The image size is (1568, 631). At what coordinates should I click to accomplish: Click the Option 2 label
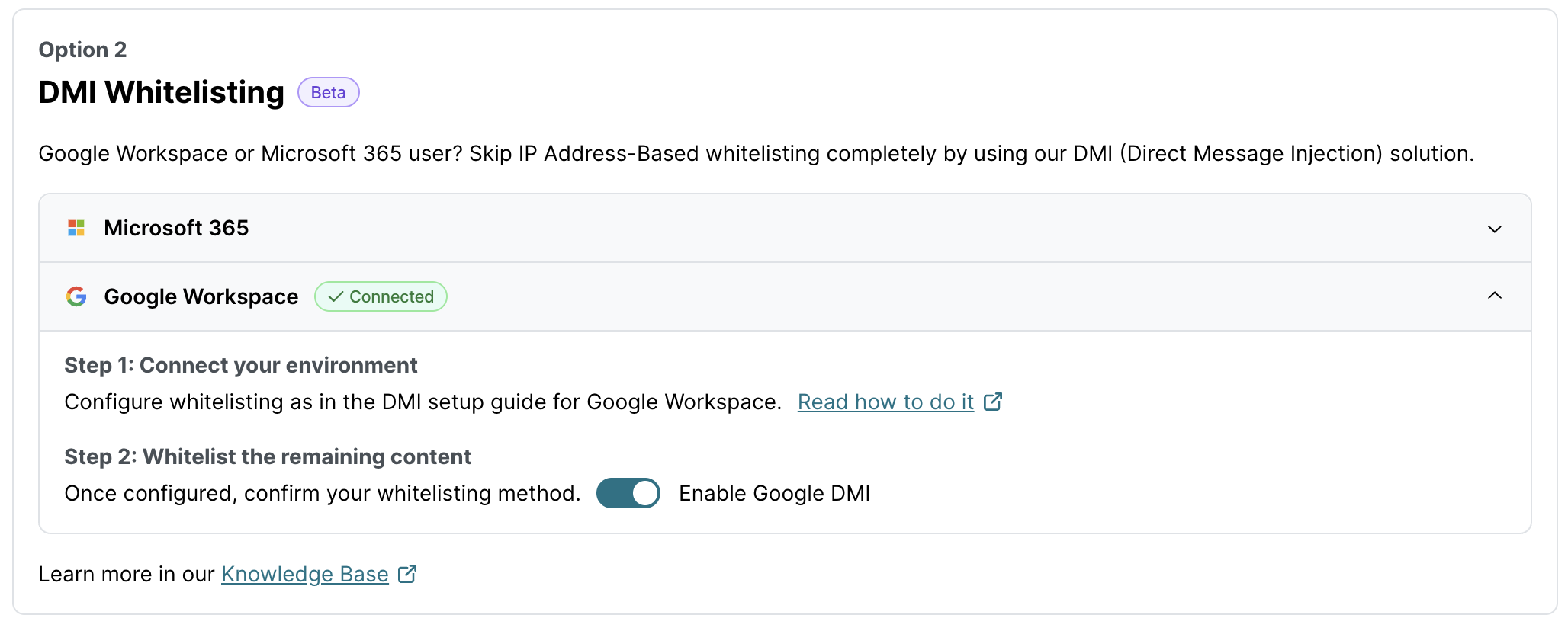[82, 50]
